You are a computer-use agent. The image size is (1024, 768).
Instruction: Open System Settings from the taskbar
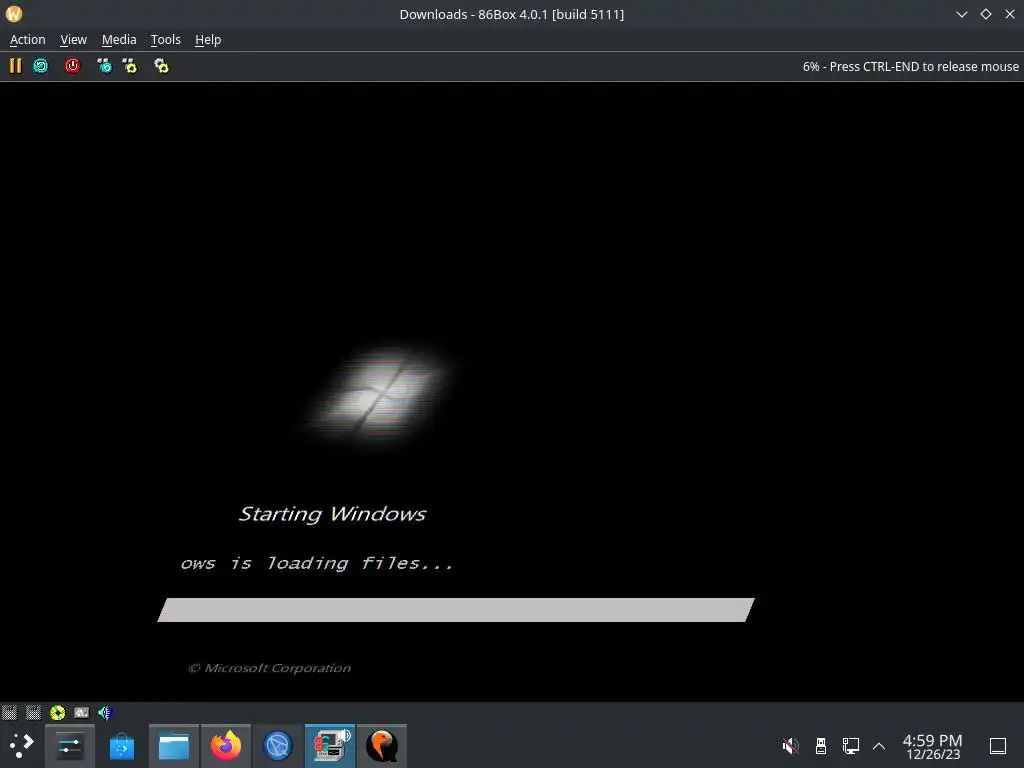70,746
